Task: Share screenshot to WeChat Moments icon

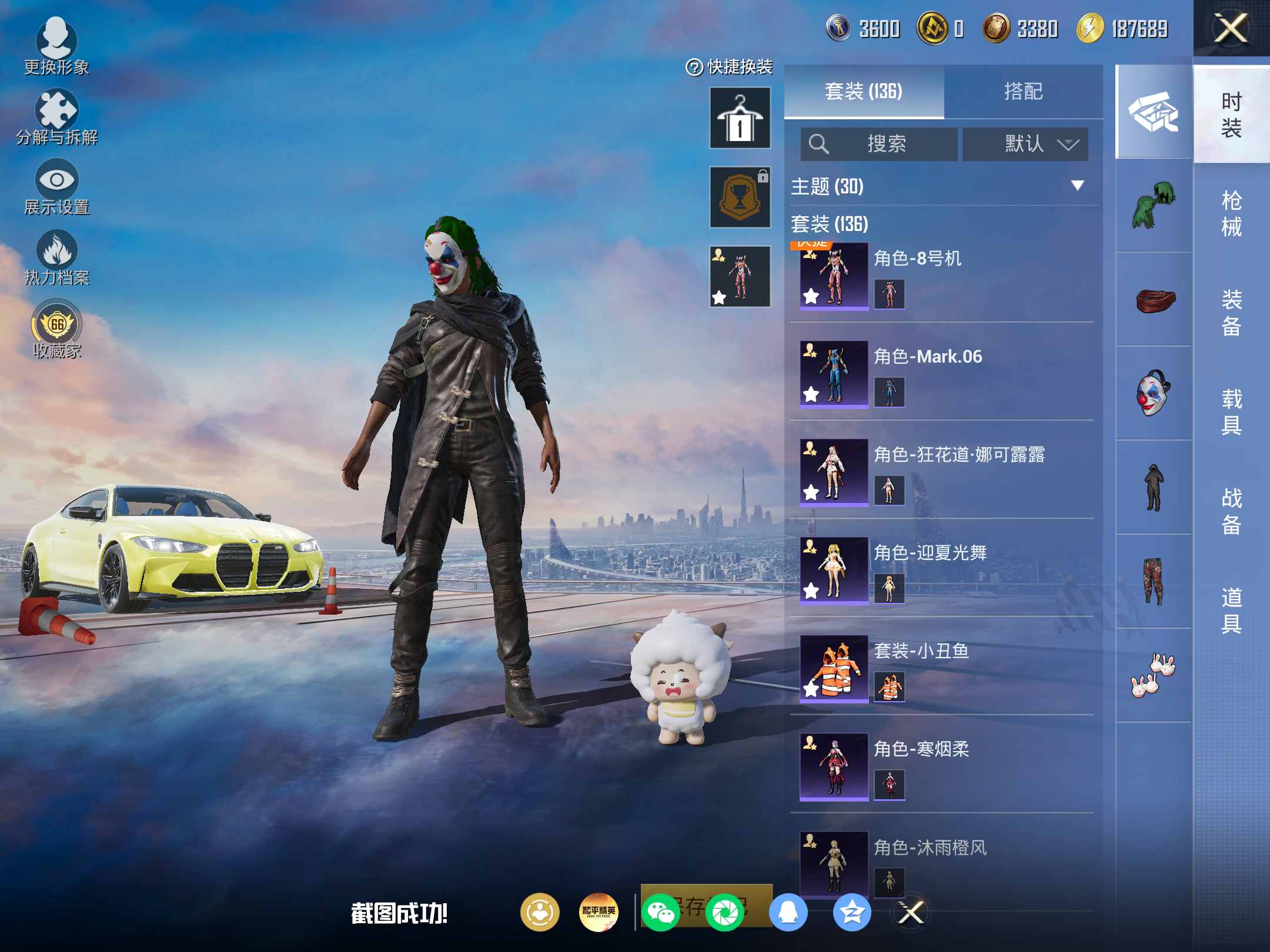Action: pyautogui.click(x=724, y=913)
